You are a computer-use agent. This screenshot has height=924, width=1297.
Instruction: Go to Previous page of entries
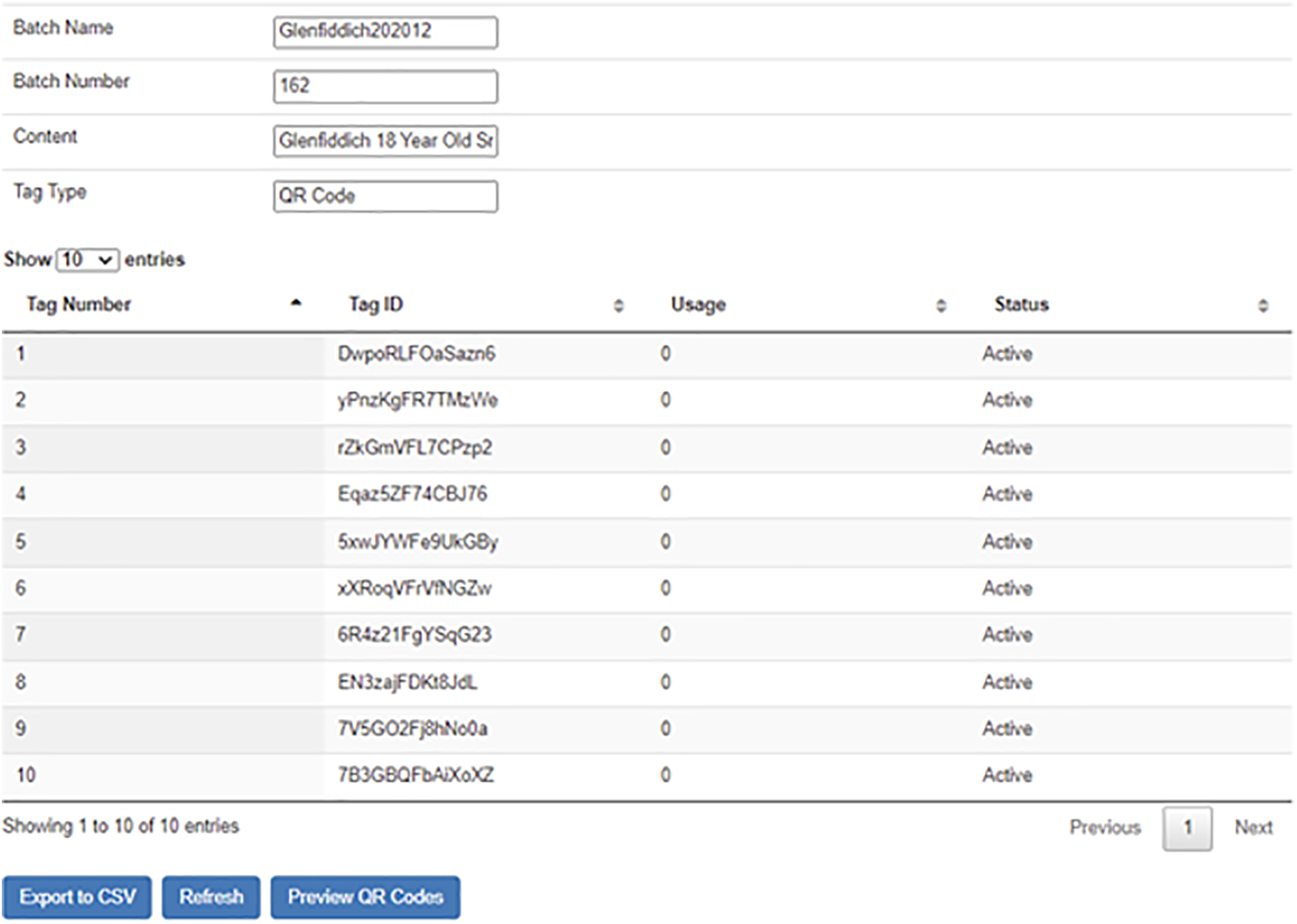(x=1104, y=827)
